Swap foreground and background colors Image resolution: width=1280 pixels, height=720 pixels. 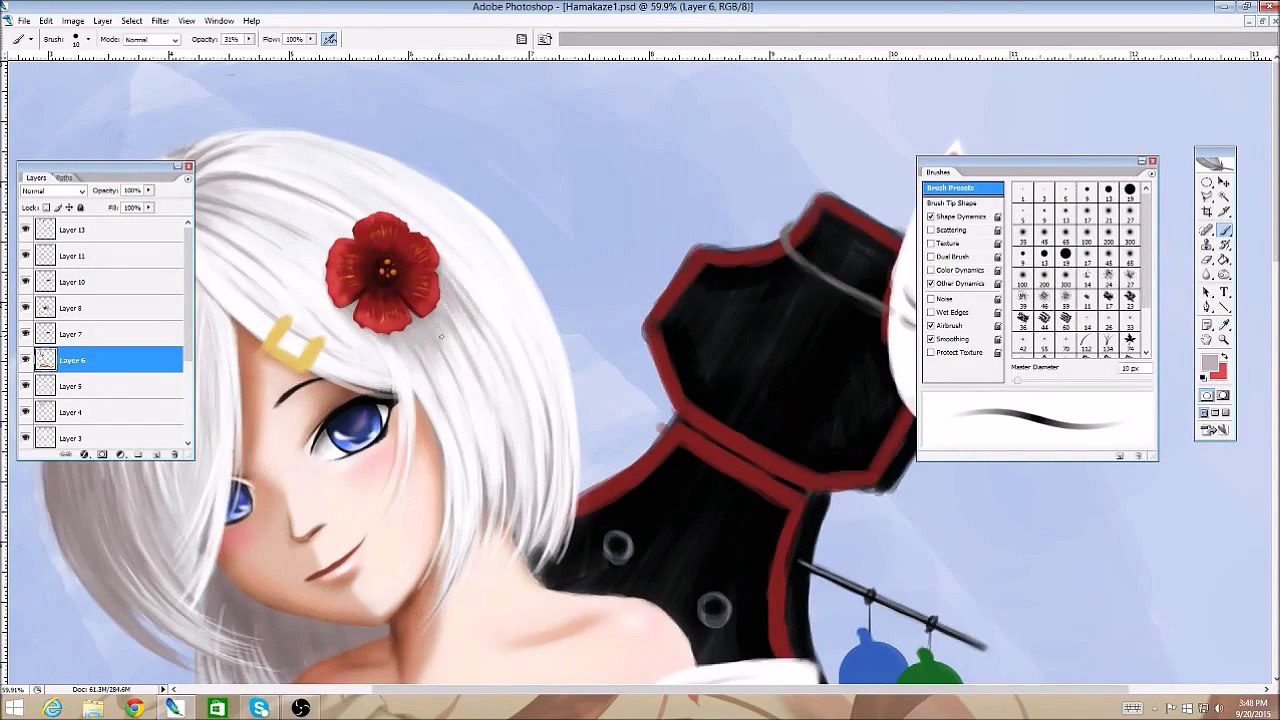point(1224,356)
